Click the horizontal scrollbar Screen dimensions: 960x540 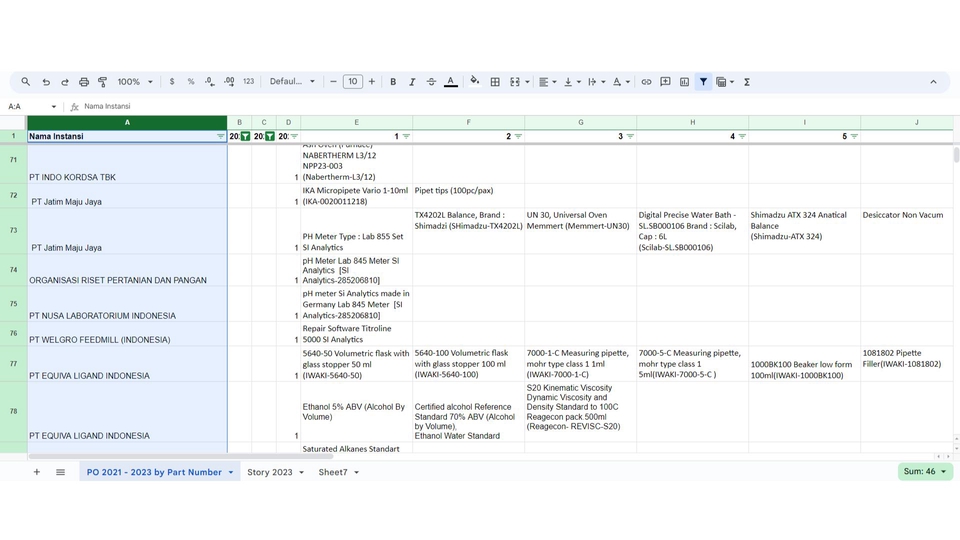point(181,456)
